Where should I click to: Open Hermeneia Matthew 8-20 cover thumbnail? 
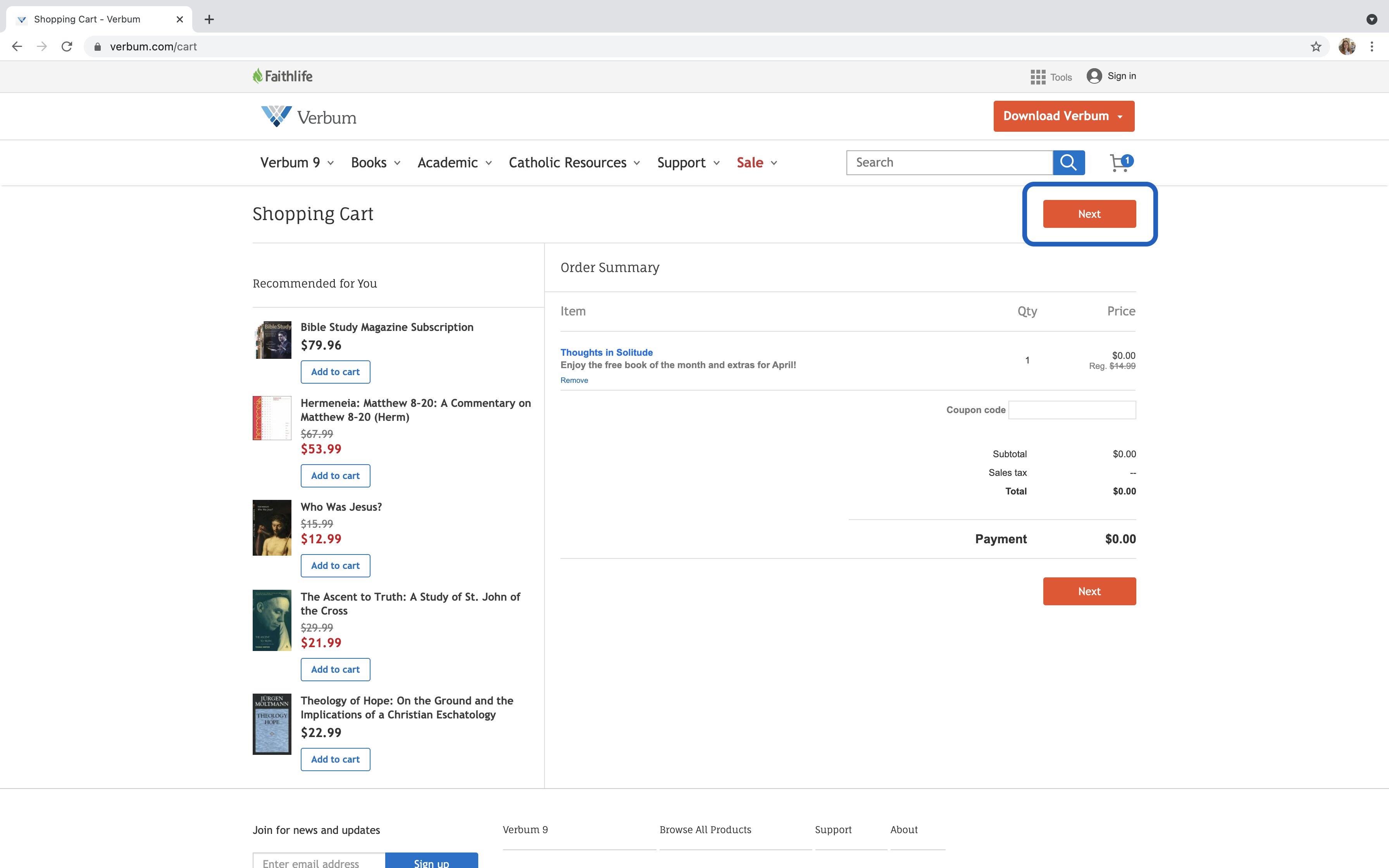(272, 418)
